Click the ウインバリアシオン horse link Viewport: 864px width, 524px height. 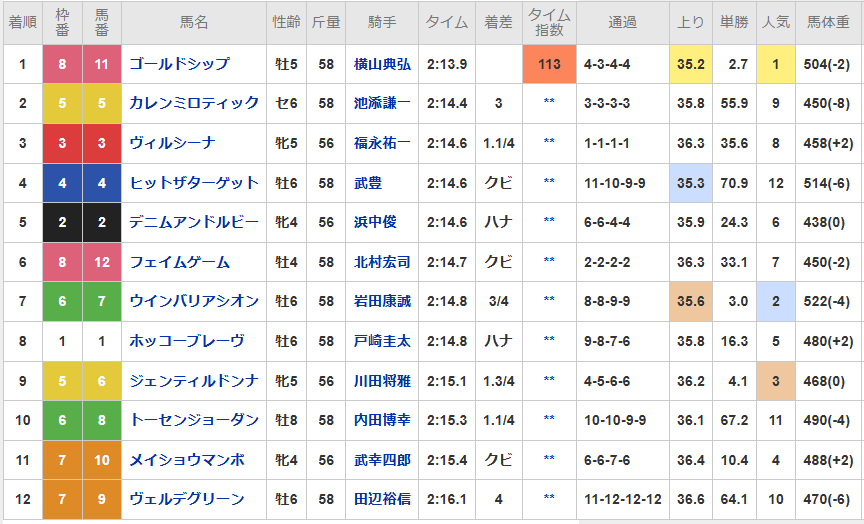point(194,301)
